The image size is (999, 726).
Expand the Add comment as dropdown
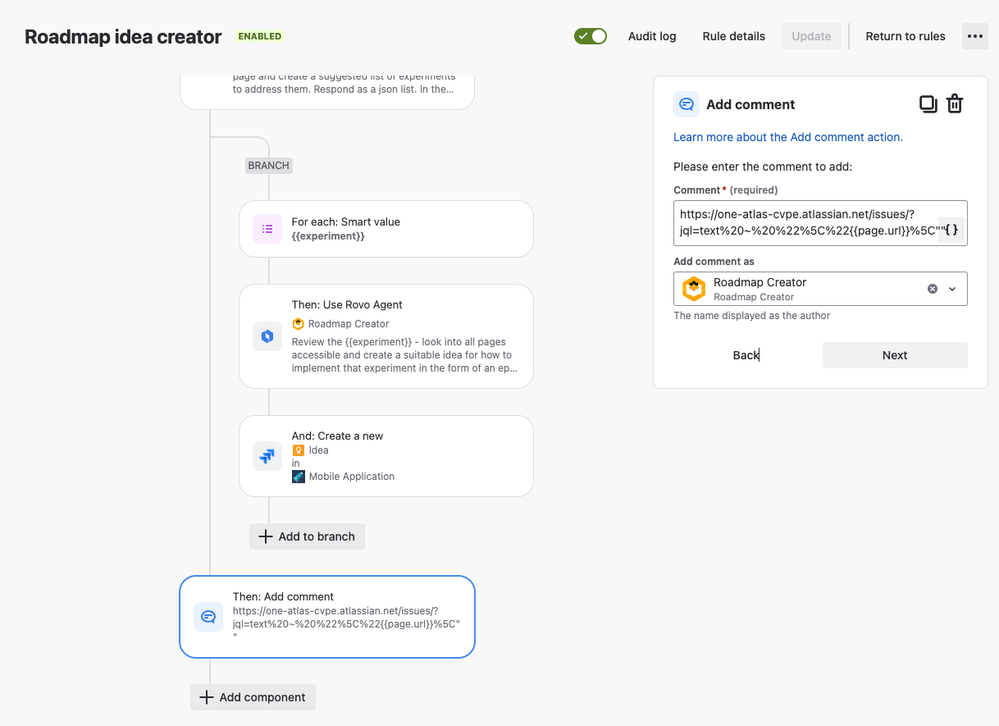click(952, 289)
